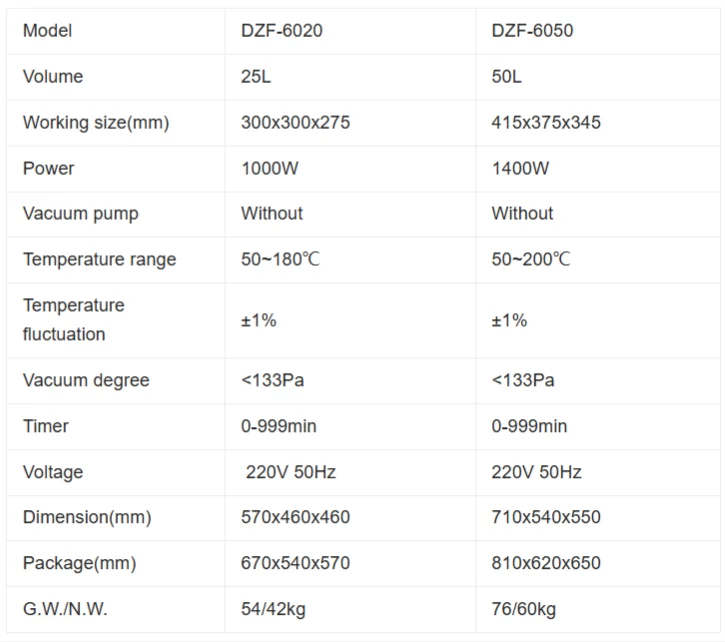Click the working size 415x375x345 value
The image size is (725, 642).
pos(546,123)
